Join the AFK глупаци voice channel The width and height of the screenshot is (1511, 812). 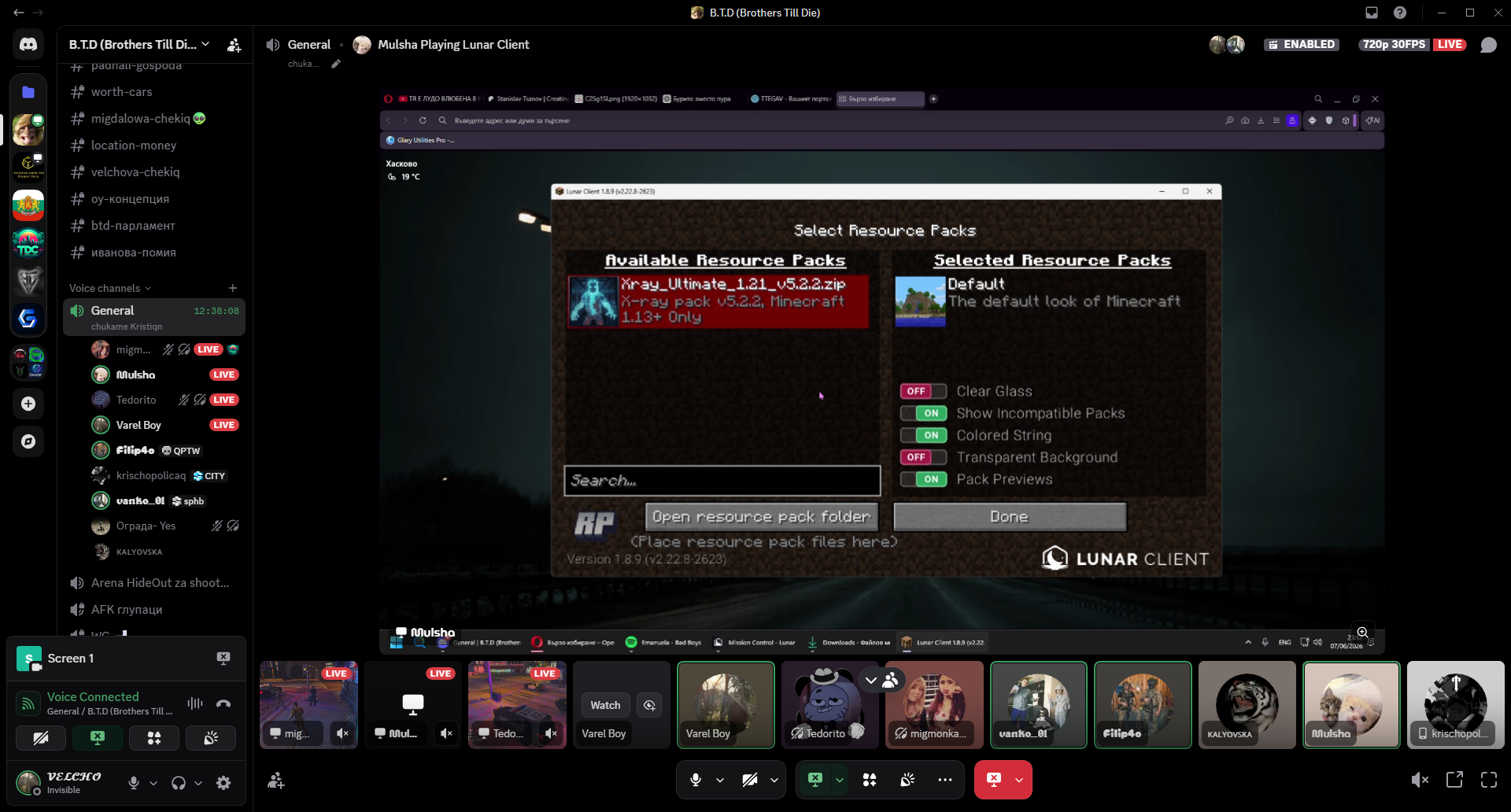click(154, 610)
